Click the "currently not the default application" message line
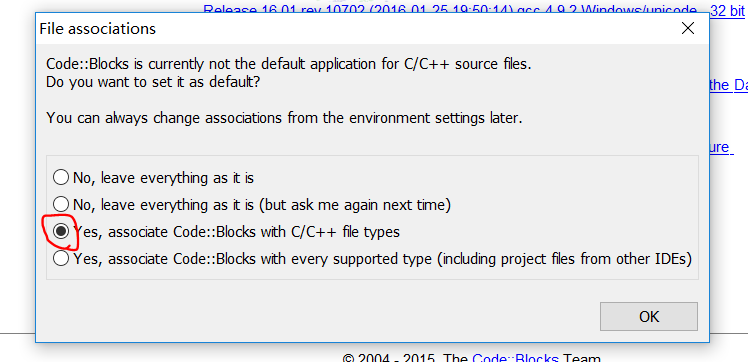The image size is (748, 362). tap(289, 64)
